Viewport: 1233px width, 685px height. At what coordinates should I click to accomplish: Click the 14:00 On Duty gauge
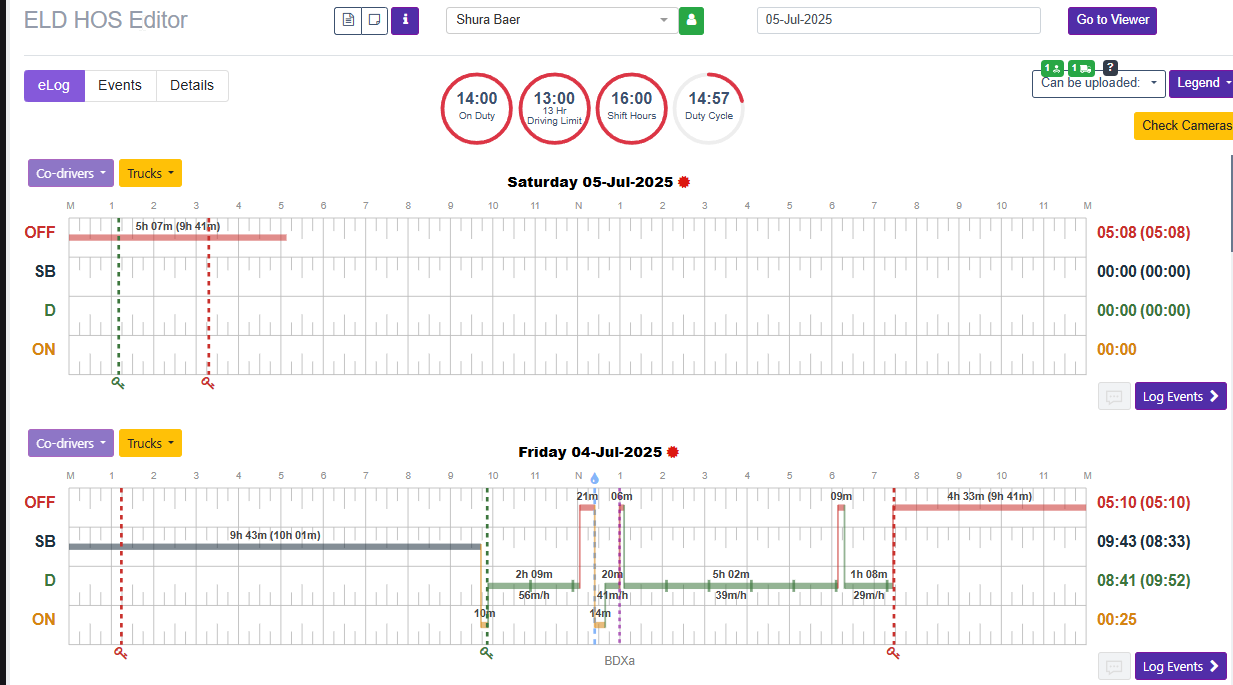(x=477, y=108)
